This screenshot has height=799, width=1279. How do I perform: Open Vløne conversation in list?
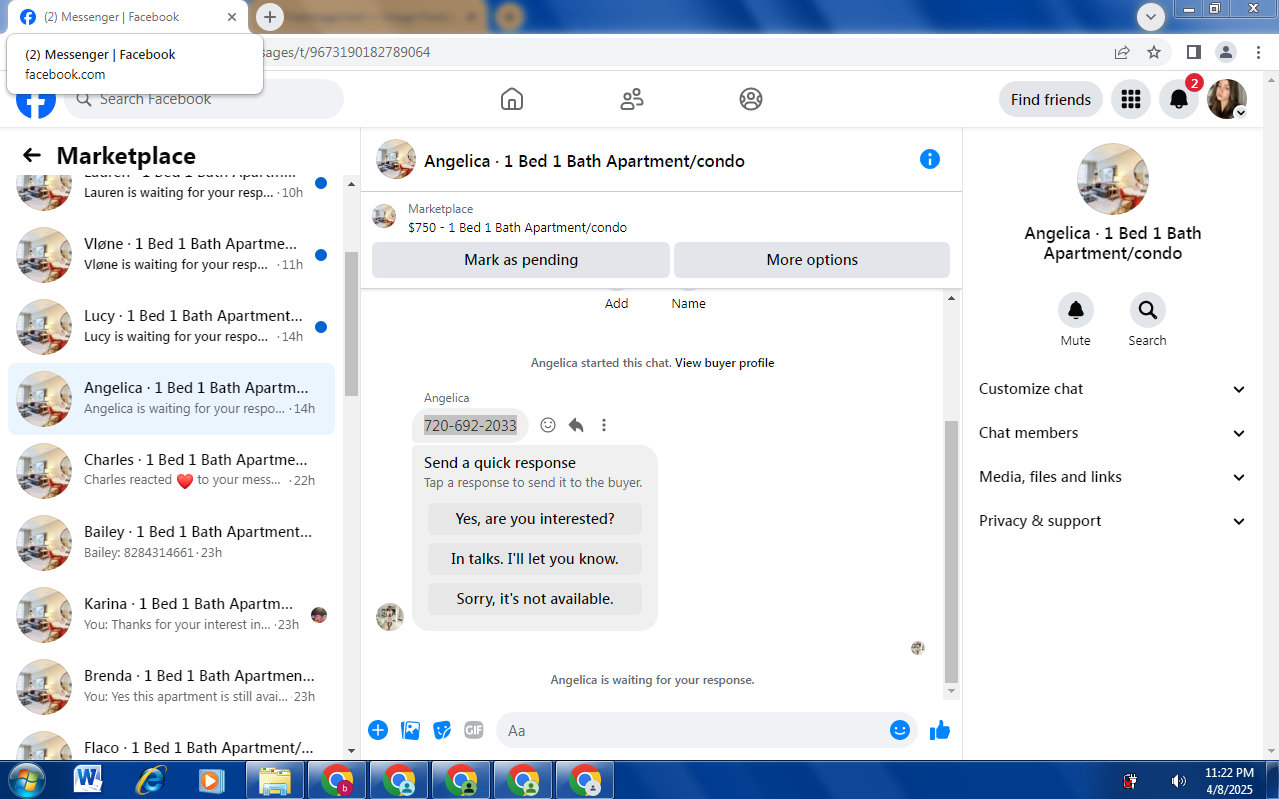click(171, 254)
